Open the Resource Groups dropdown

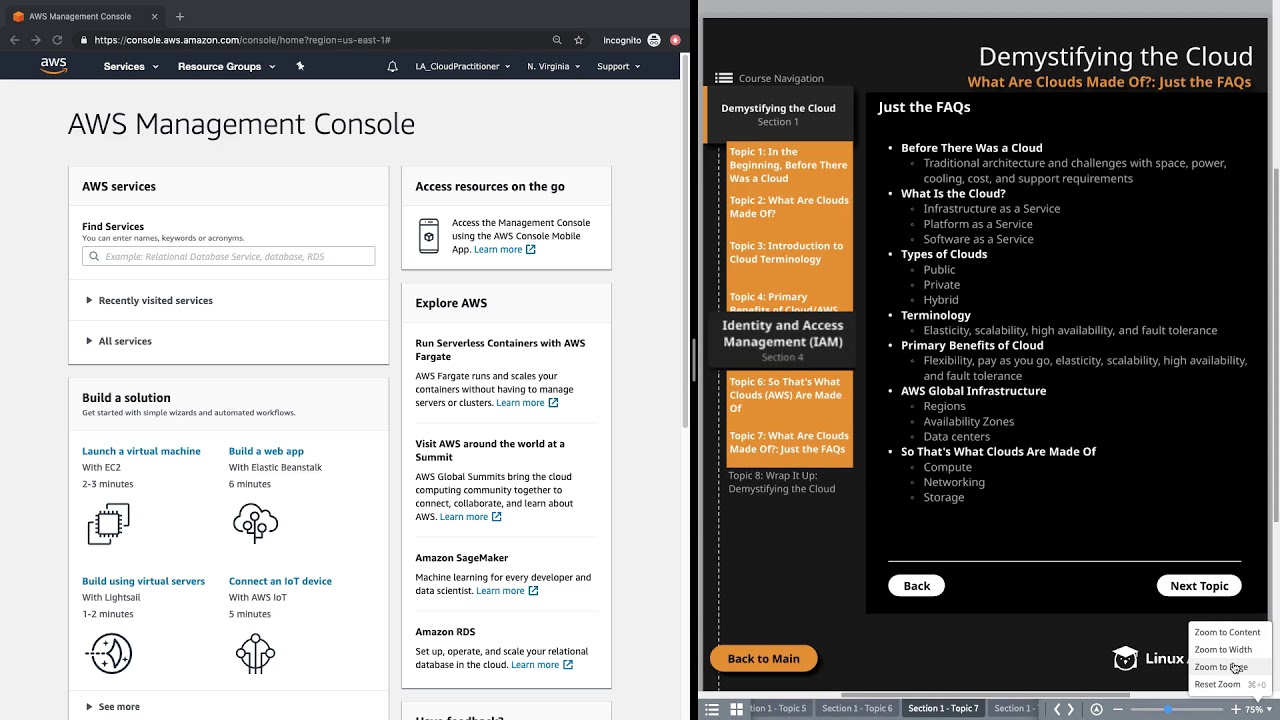click(x=227, y=66)
